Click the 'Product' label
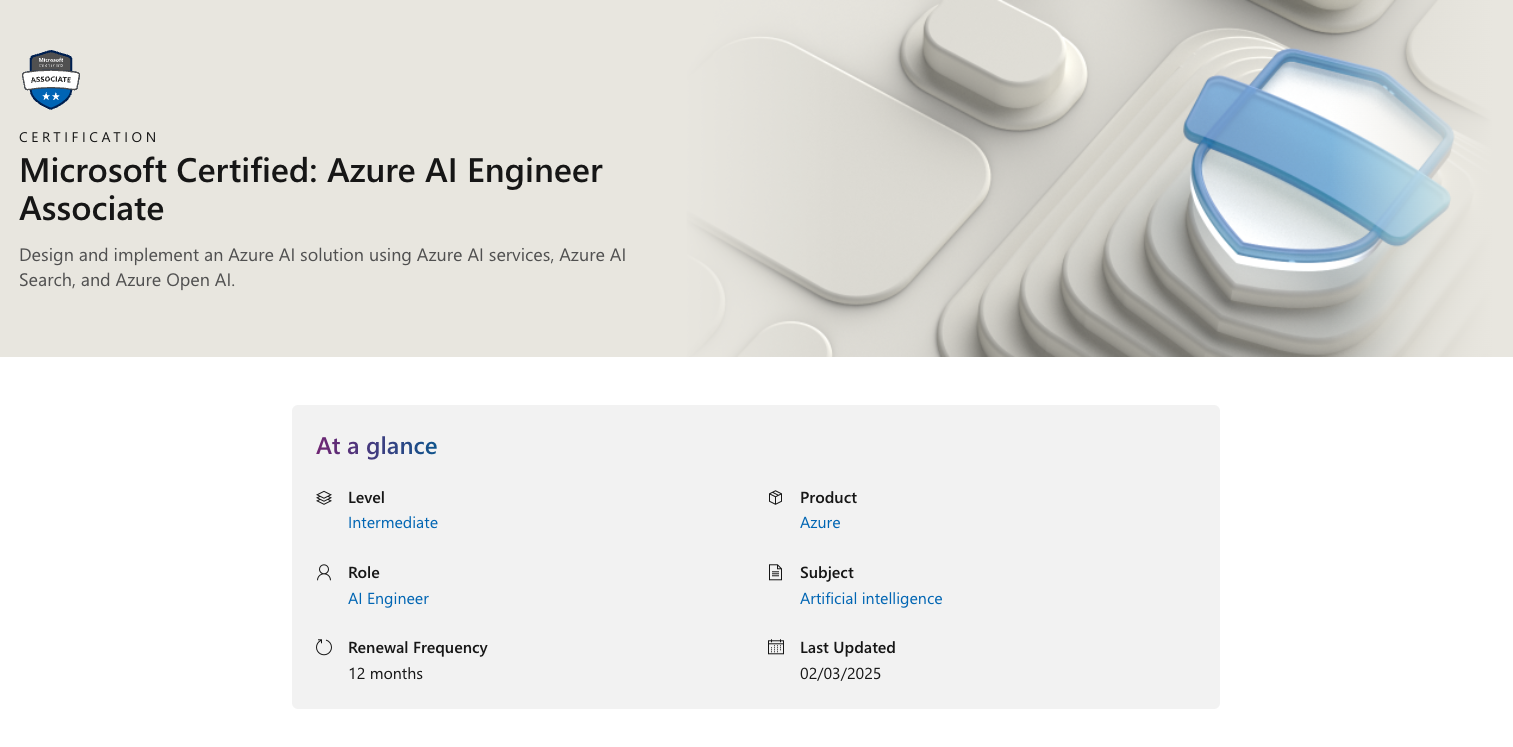 click(x=828, y=497)
